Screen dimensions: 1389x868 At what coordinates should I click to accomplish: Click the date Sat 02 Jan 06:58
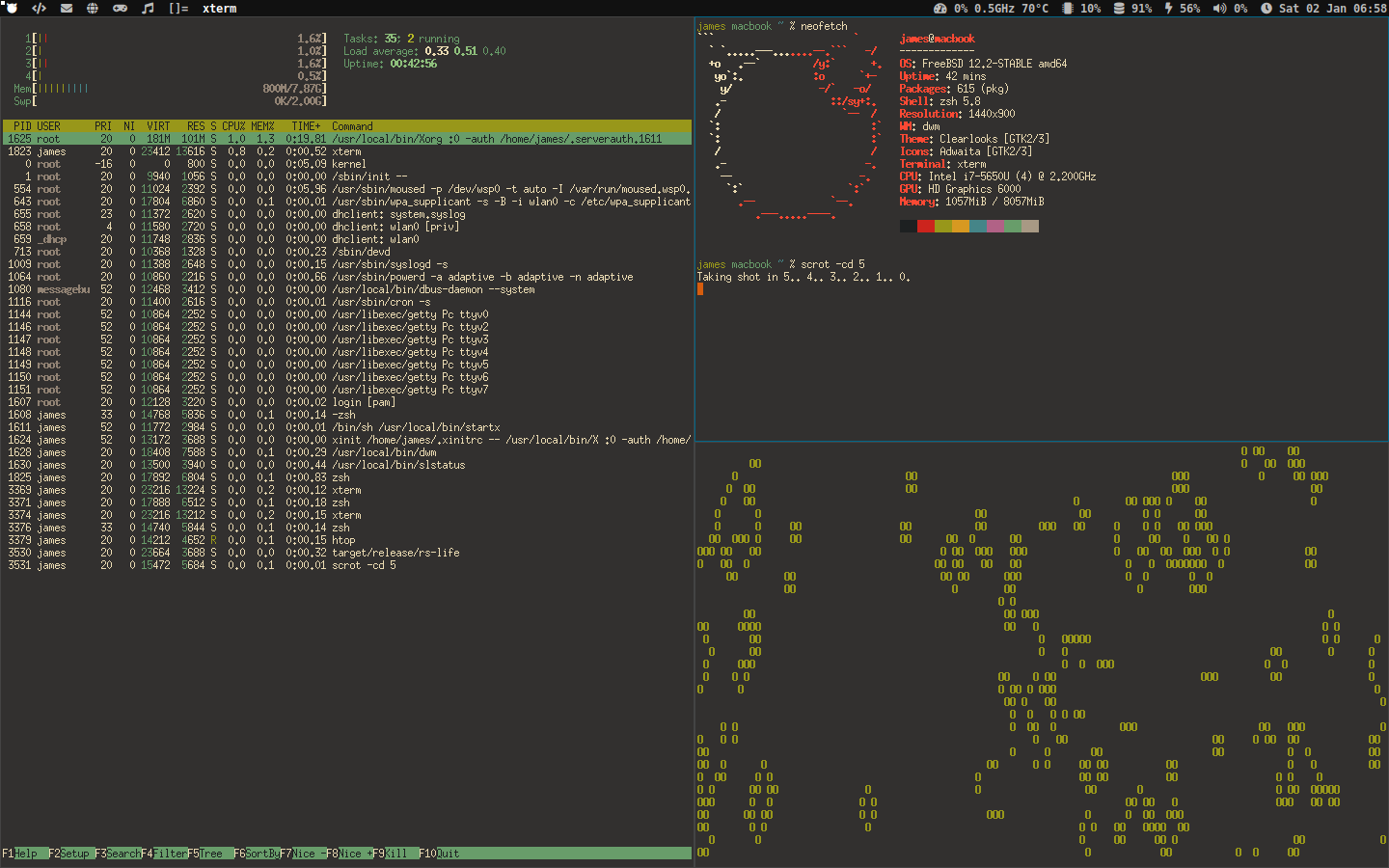(x=1332, y=8)
